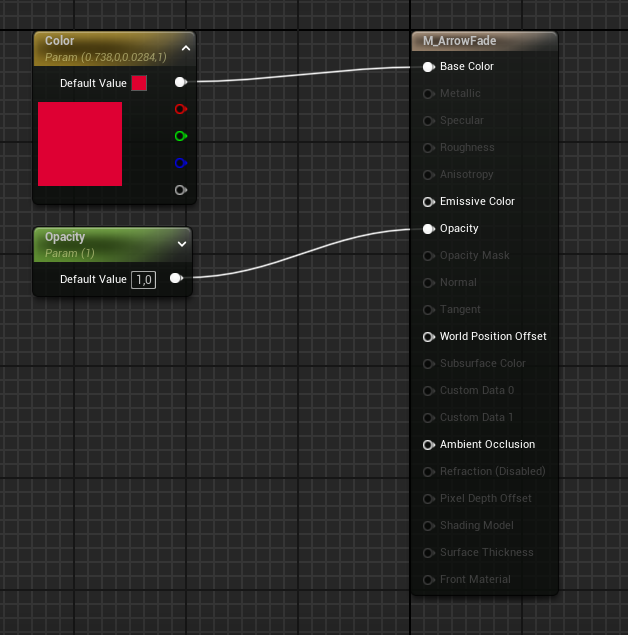Click the large red color preview
The image size is (628, 635).
coord(80,144)
